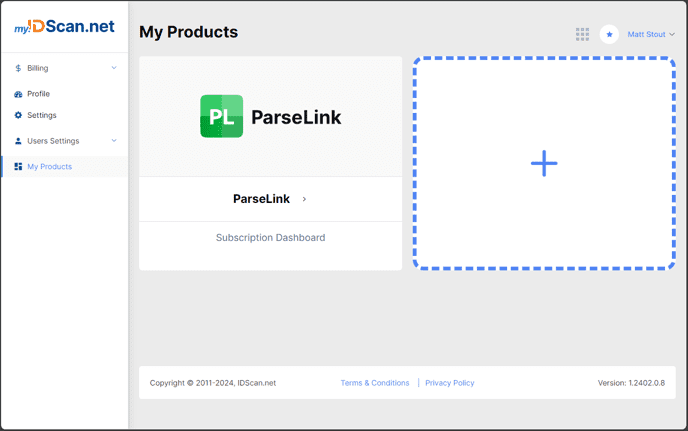Open the Terms & Conditions link
688x431 pixels.
point(375,383)
